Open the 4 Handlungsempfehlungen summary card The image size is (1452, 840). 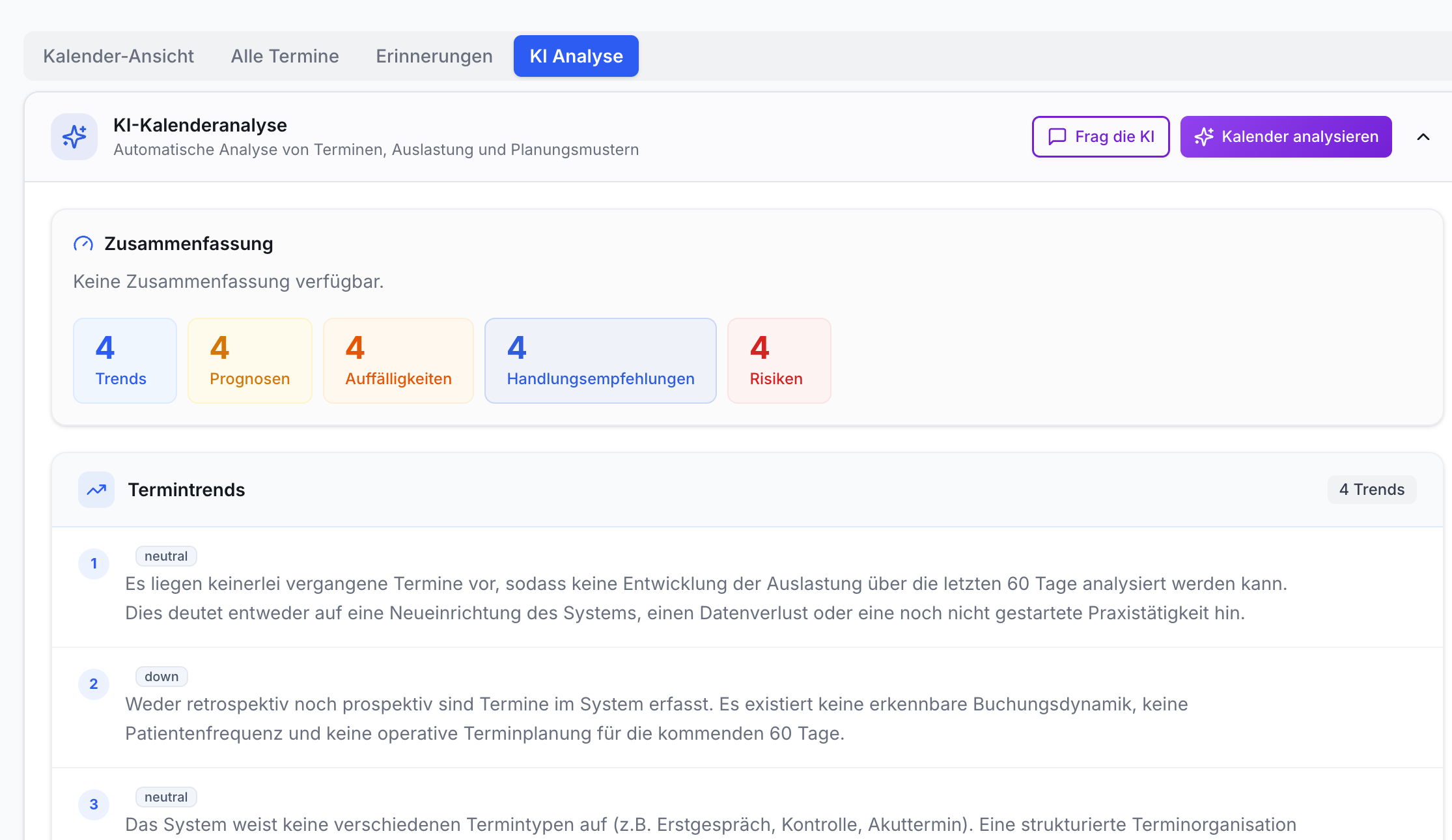tap(600, 361)
